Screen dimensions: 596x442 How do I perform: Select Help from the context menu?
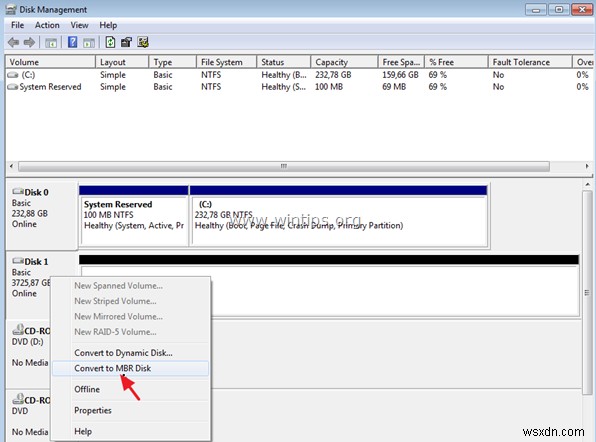pyautogui.click(x=130, y=431)
